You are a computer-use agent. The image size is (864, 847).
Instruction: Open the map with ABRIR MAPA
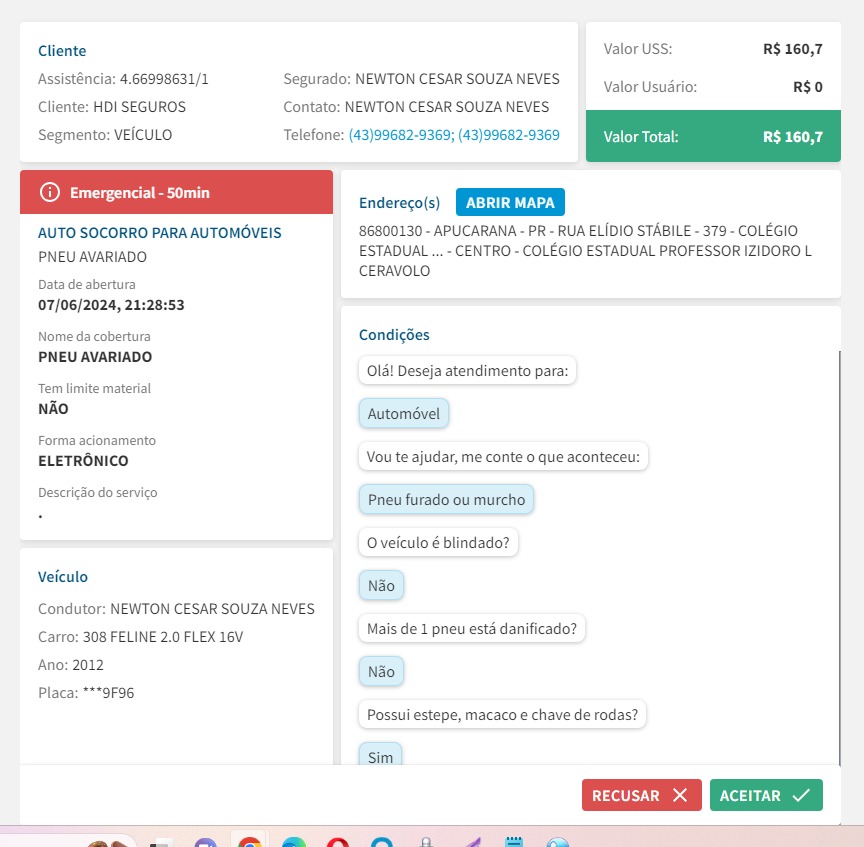(510, 202)
